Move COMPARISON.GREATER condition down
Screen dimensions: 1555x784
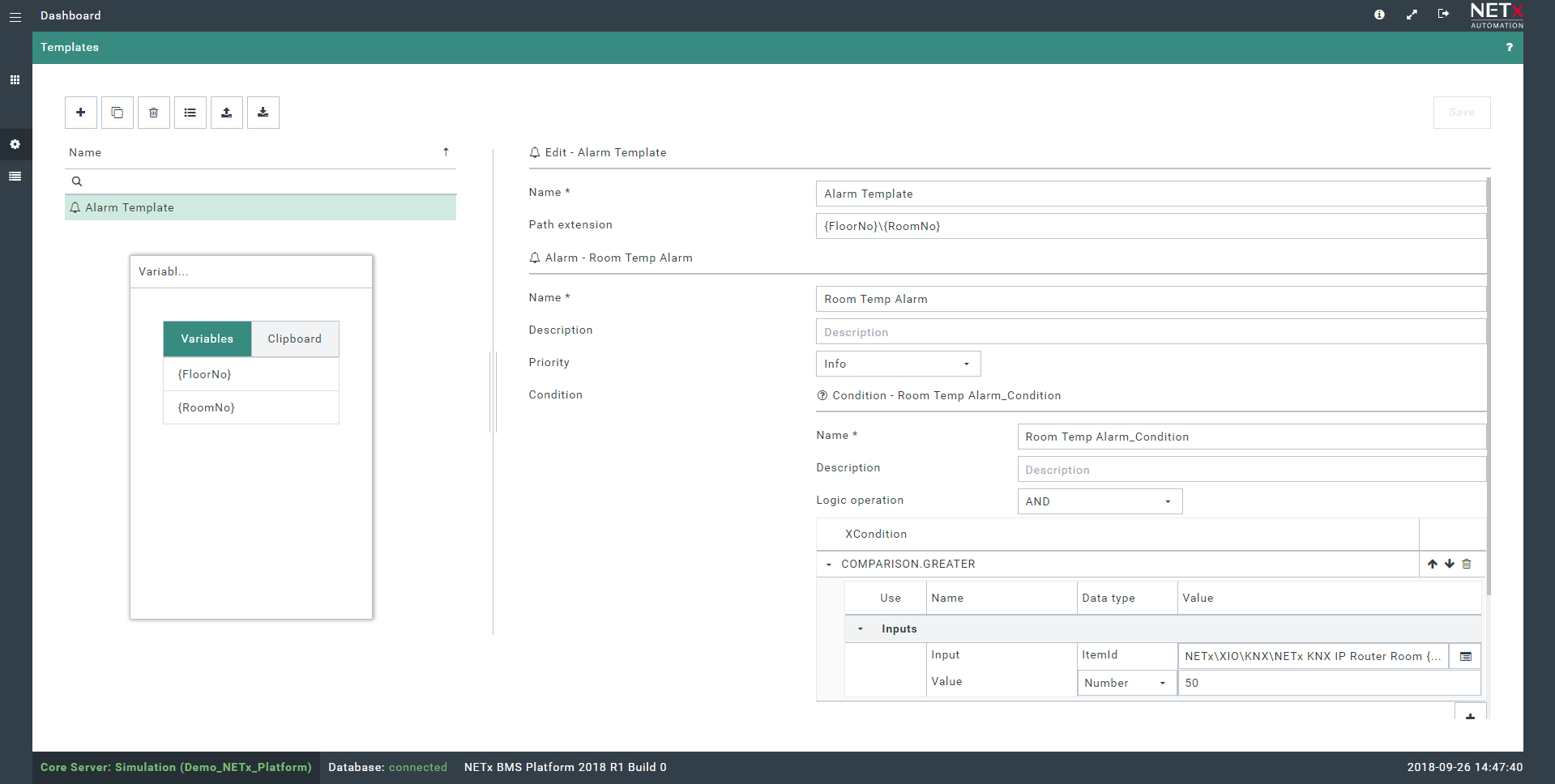[1450, 564]
